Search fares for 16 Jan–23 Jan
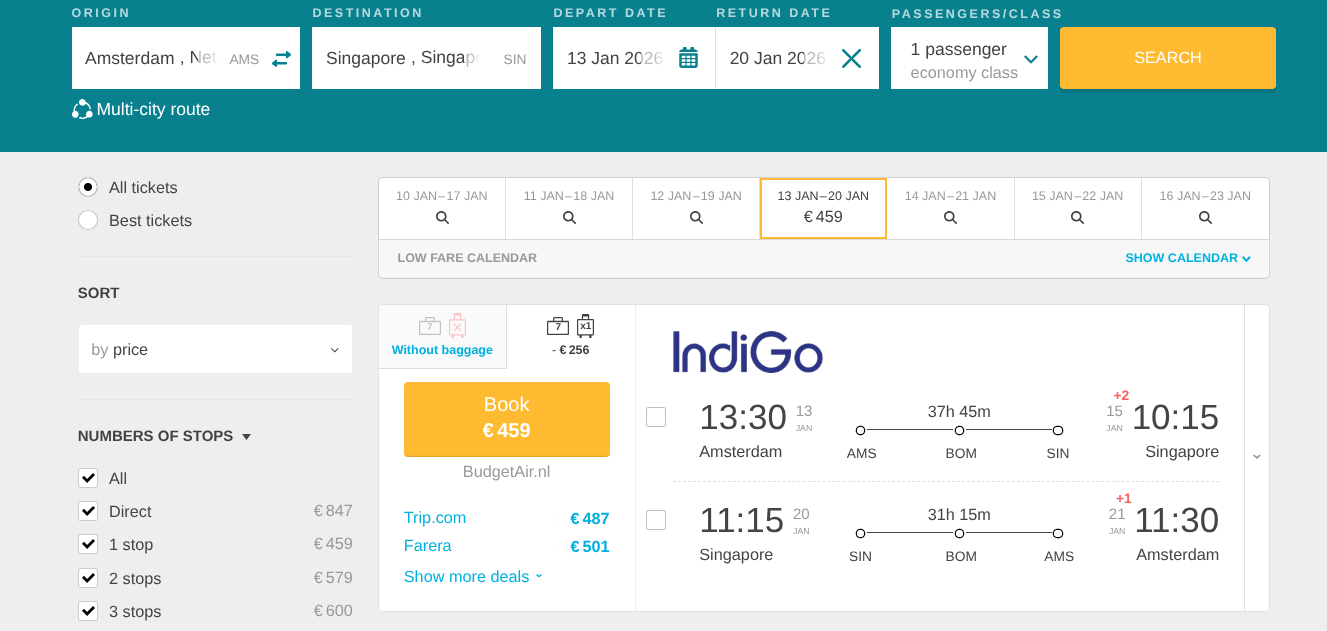1327x631 pixels. coord(1205,217)
